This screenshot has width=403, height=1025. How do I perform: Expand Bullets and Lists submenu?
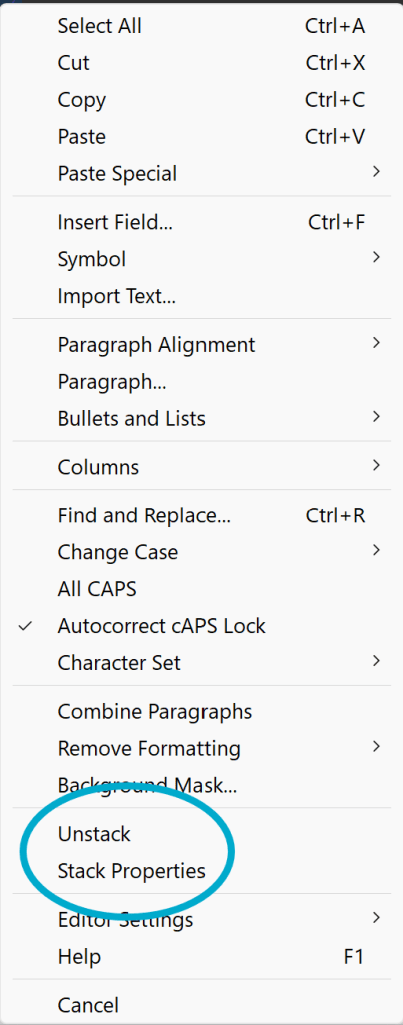pyautogui.click(x=202, y=418)
